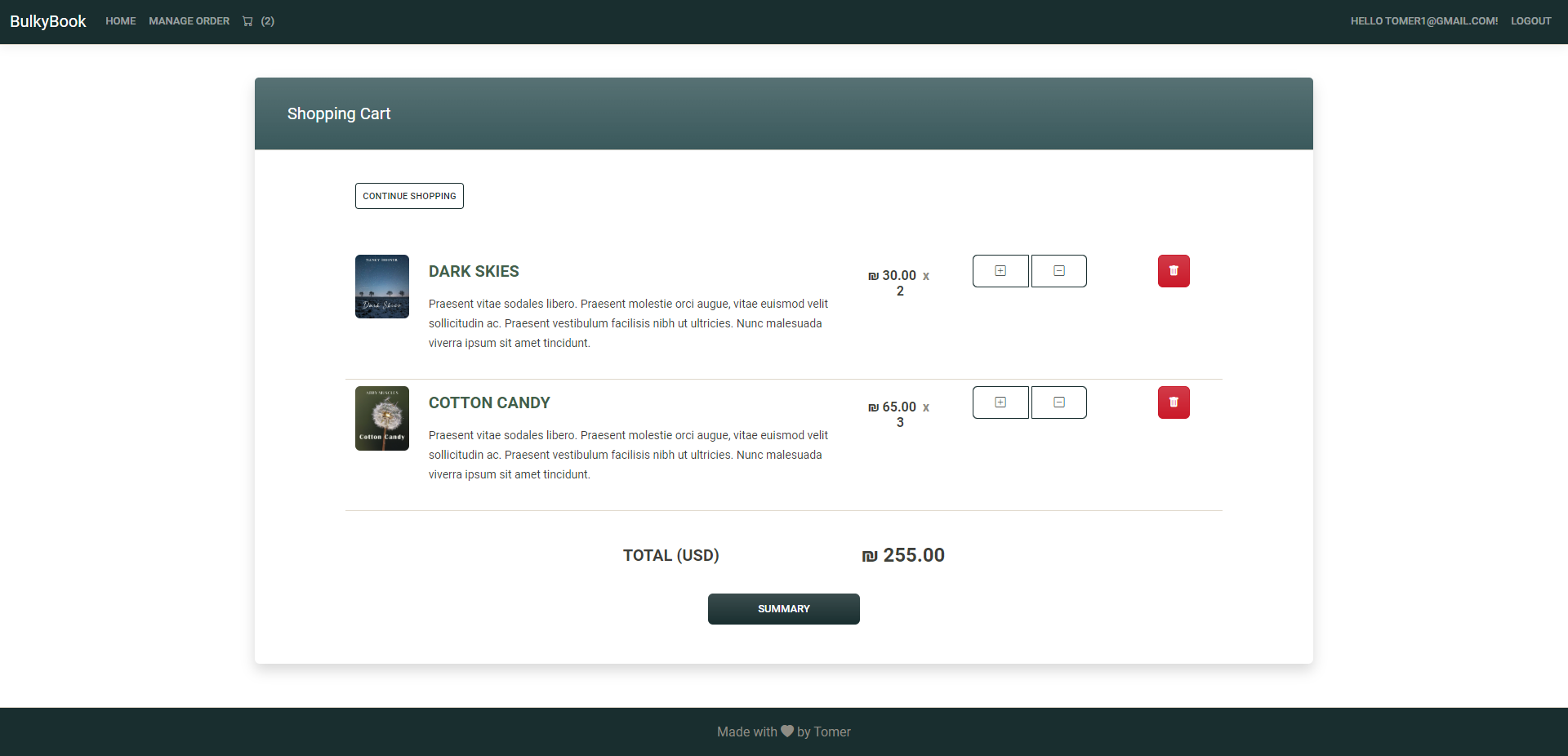Click the BulkyBook brand logo
Screen dimensions: 1568x756
[47, 21]
